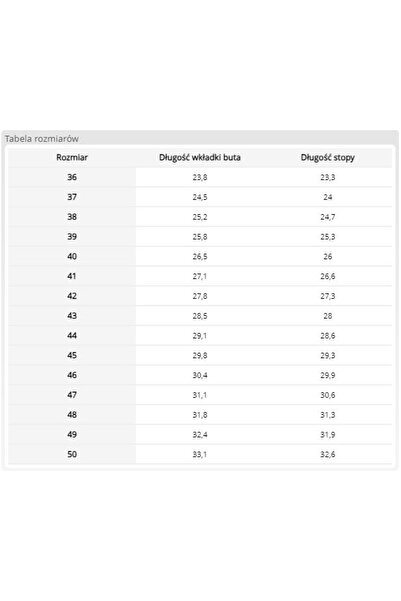Click the Tabela rozmiarów title
401x601 pixels.
[x=42, y=139]
